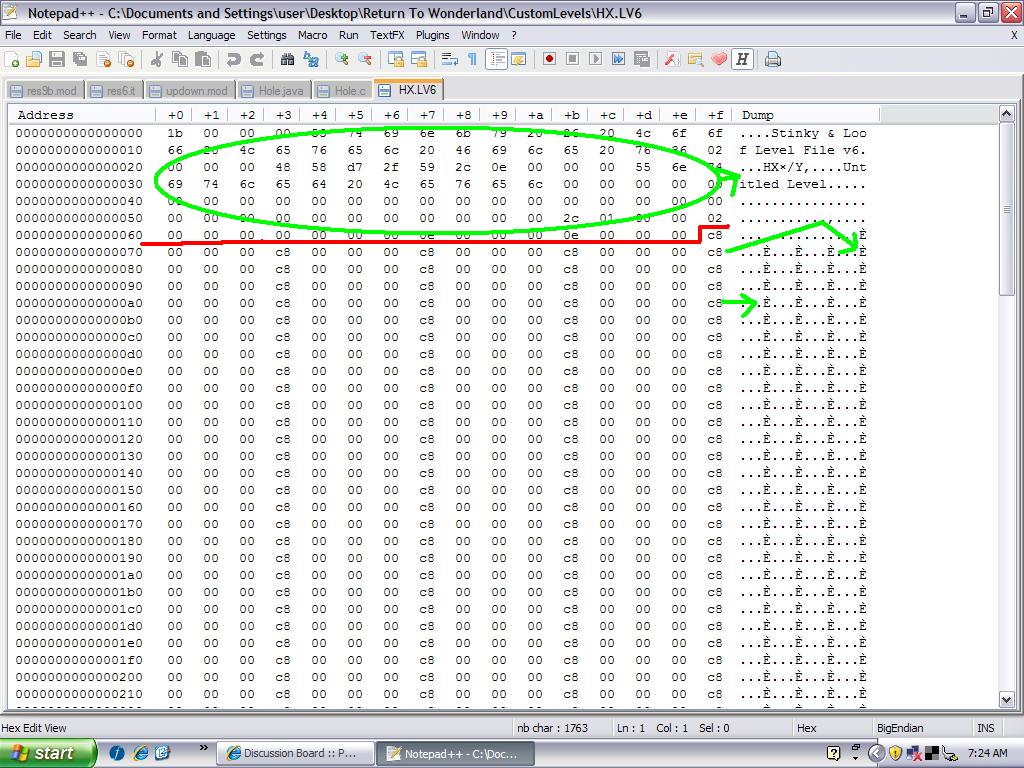Screen dimensions: 1024x768
Task: Switch to the Hole.c tab
Action: (343, 91)
